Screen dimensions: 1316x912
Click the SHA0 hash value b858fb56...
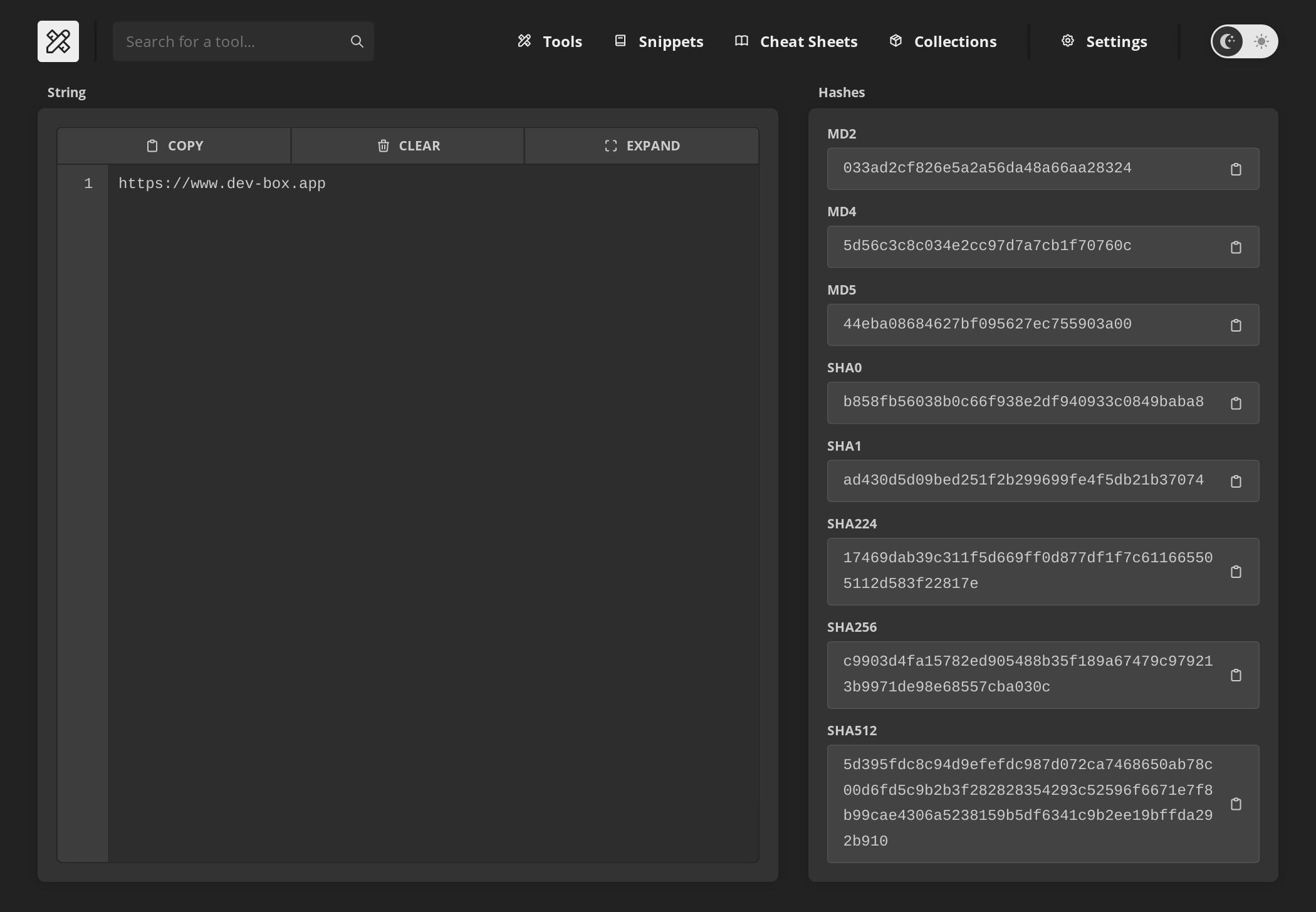1023,402
